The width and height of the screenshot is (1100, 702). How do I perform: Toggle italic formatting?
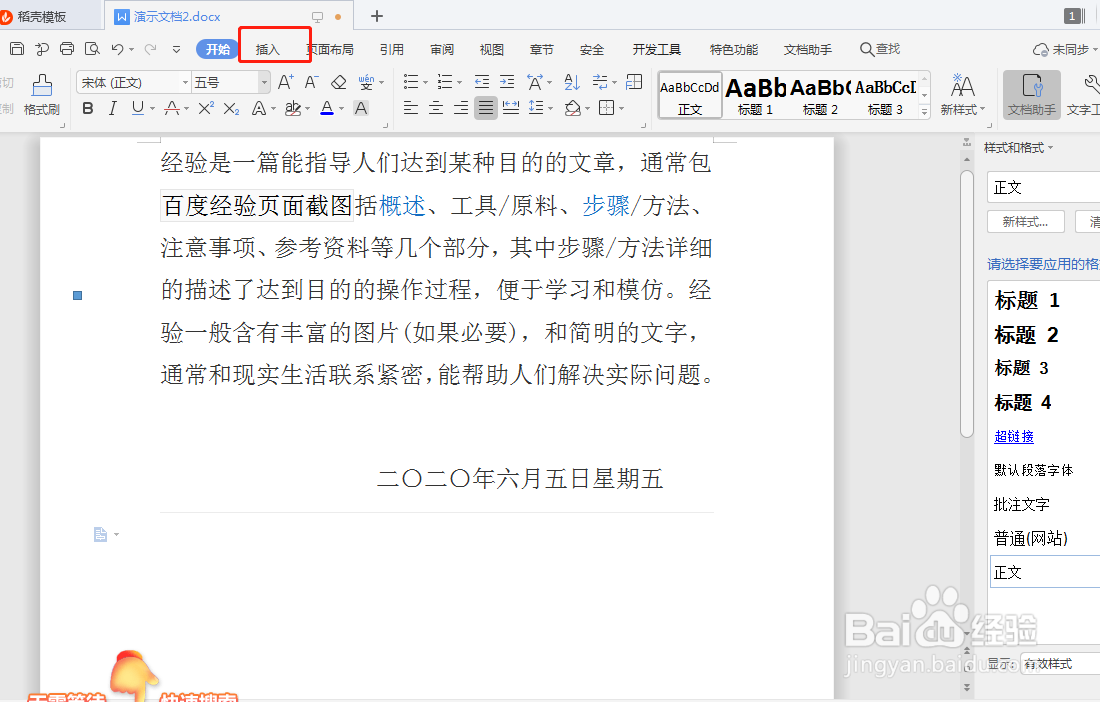click(x=112, y=108)
